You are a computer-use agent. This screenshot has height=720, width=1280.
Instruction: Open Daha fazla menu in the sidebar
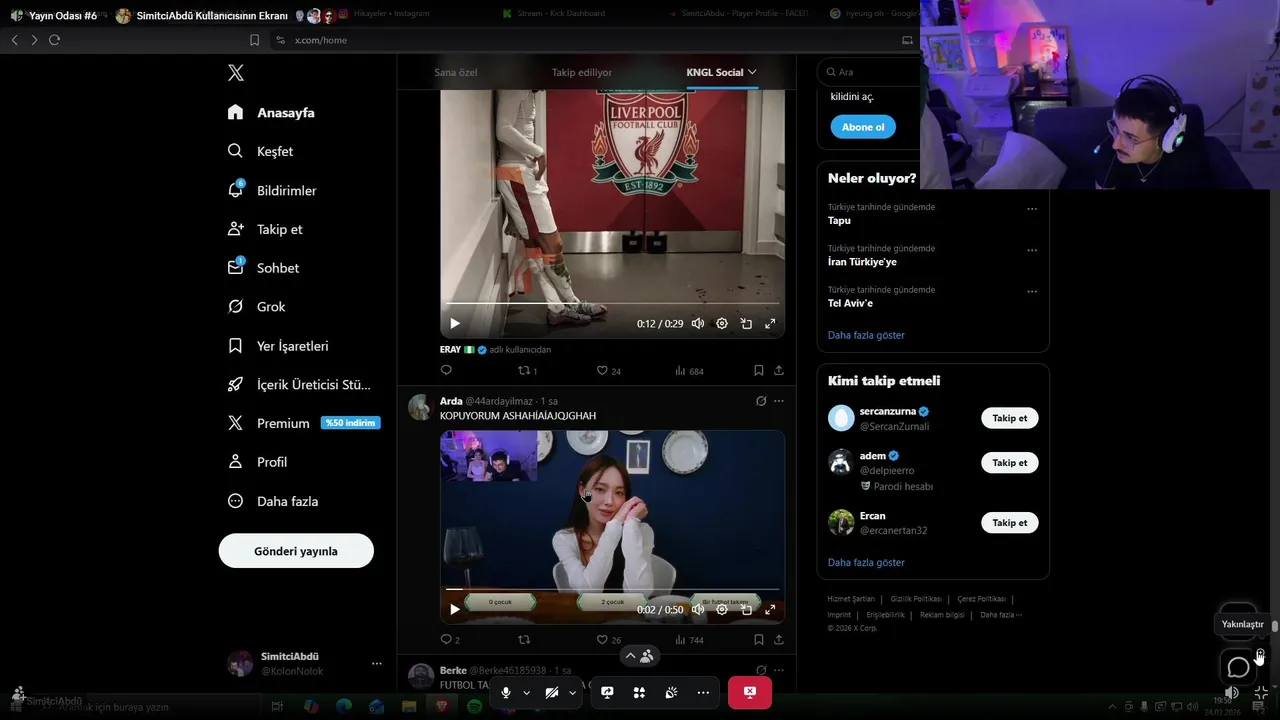(x=273, y=501)
